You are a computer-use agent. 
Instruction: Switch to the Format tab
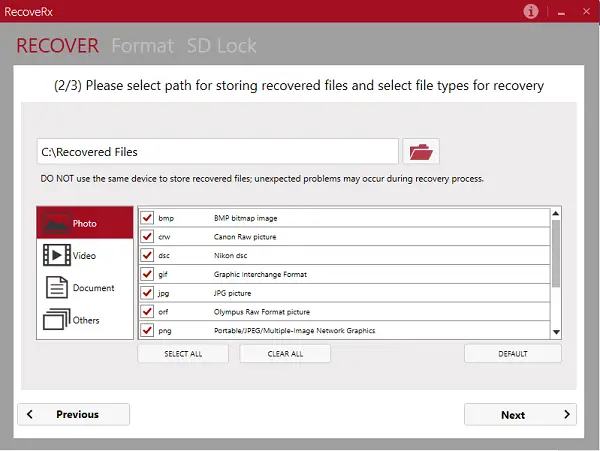coord(142,46)
